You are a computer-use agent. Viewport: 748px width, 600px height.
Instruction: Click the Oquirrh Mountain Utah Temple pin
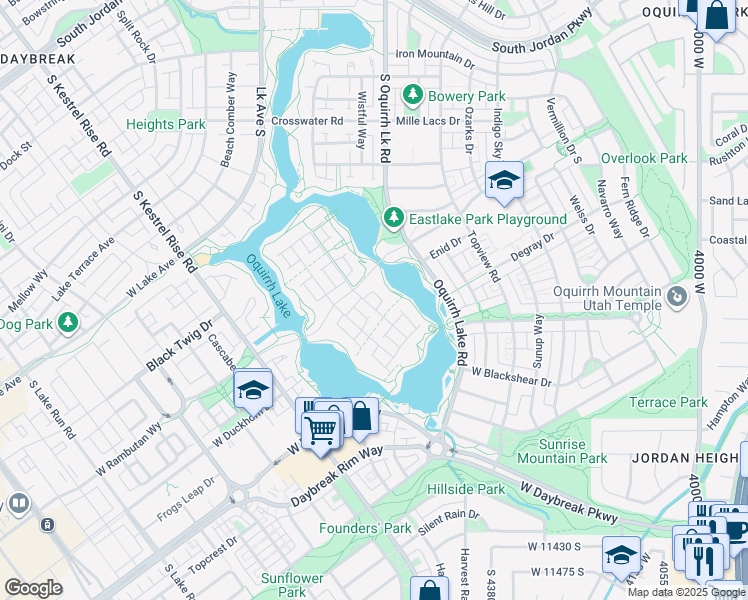tap(677, 297)
